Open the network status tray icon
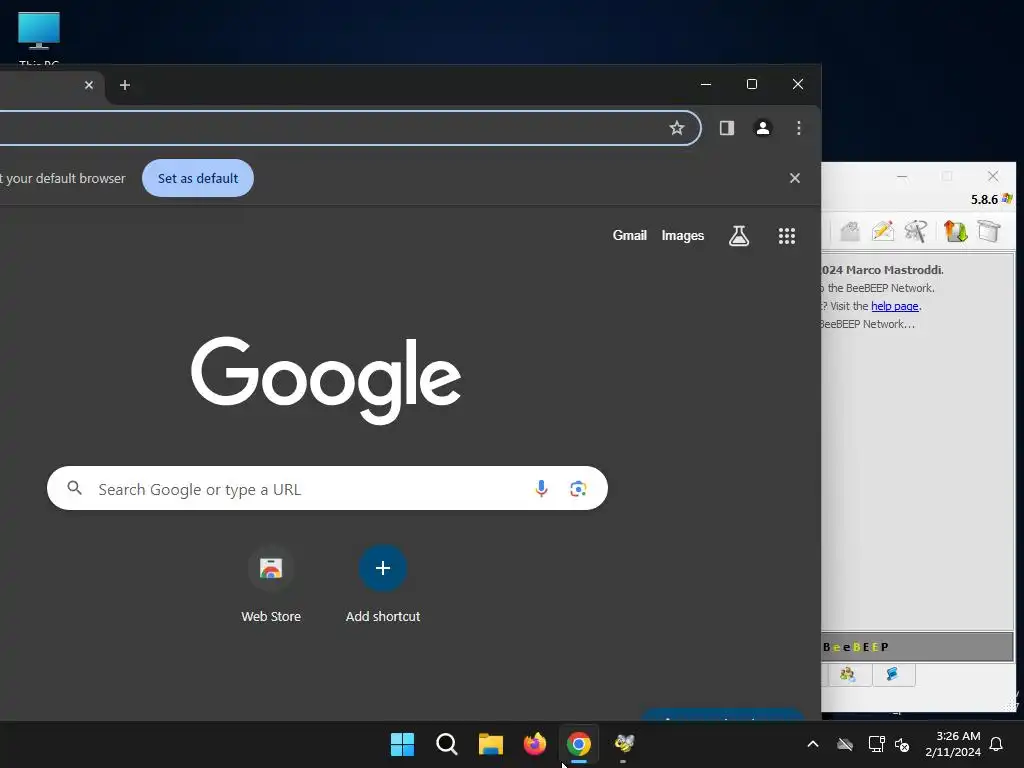The width and height of the screenshot is (1024, 768). pos(876,744)
